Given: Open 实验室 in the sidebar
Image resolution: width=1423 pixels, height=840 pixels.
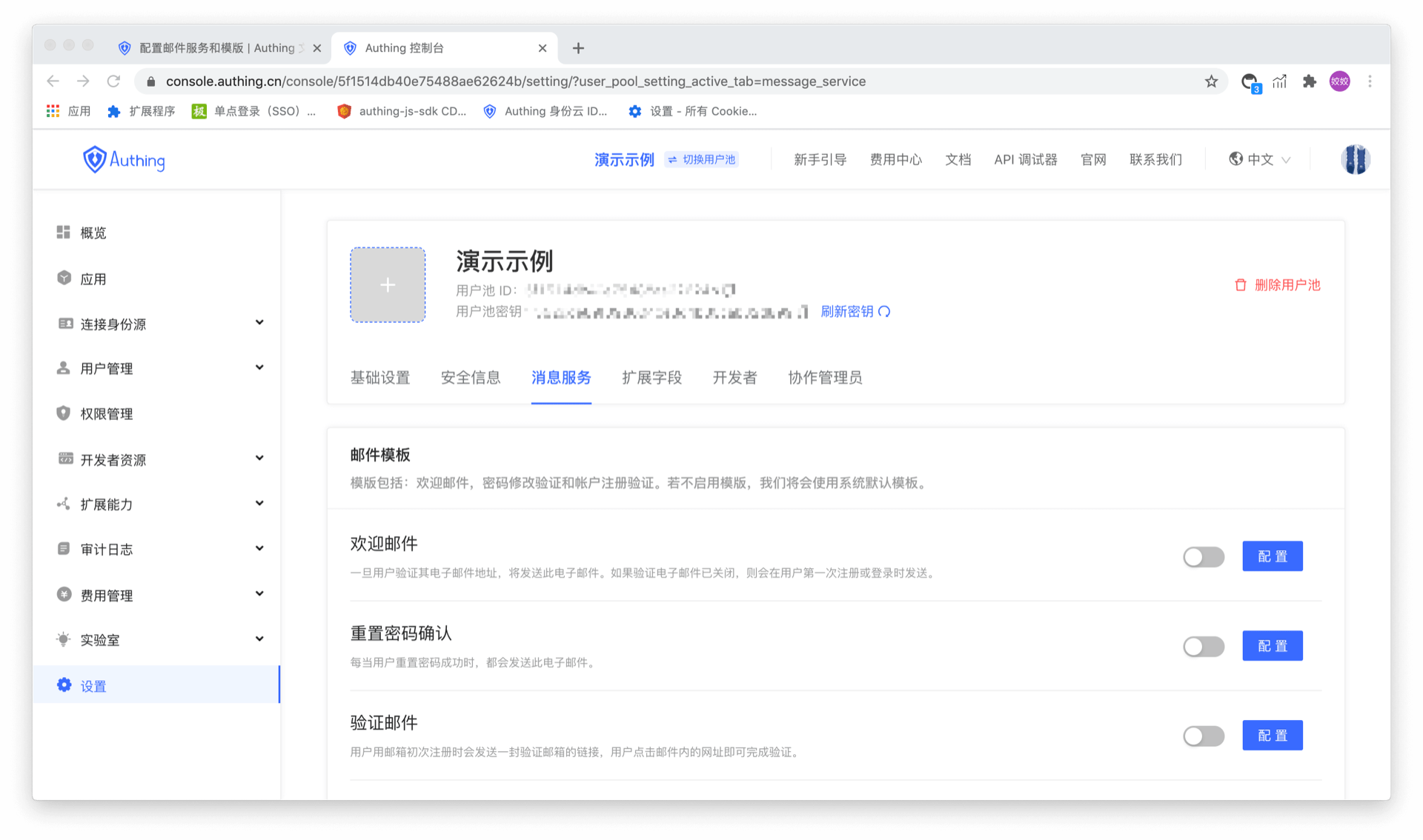Looking at the screenshot, I should [99, 639].
